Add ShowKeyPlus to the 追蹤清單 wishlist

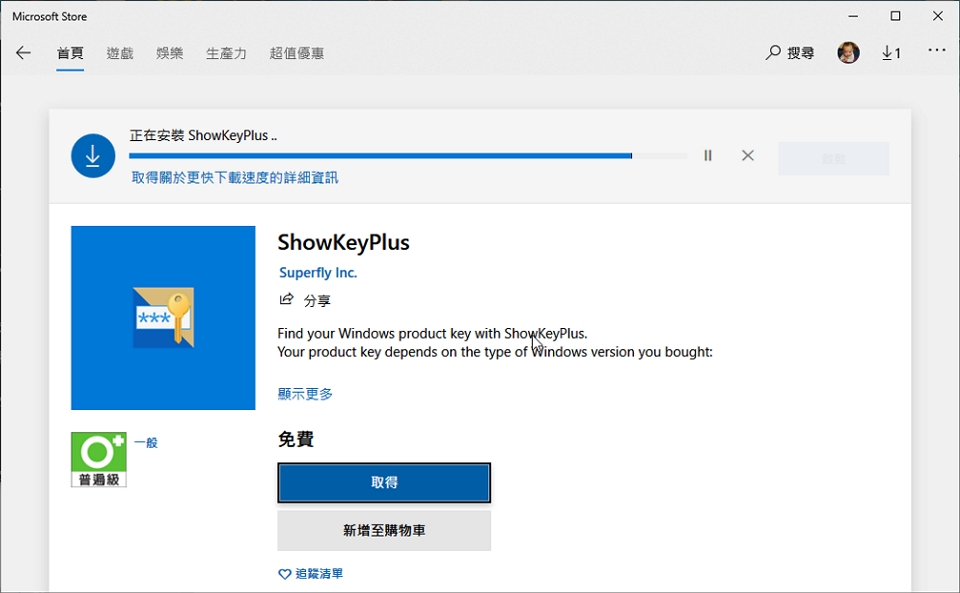310,574
